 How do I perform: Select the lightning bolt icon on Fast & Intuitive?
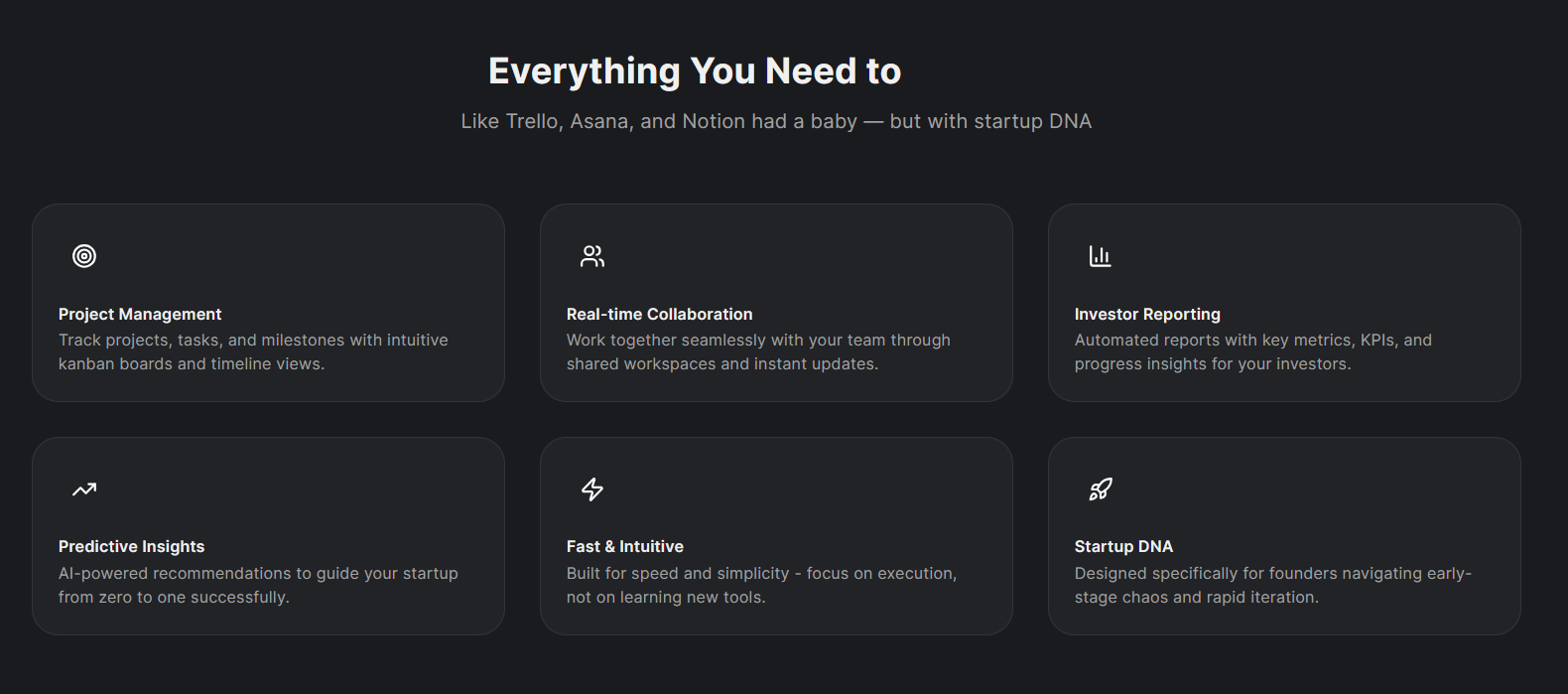591,488
